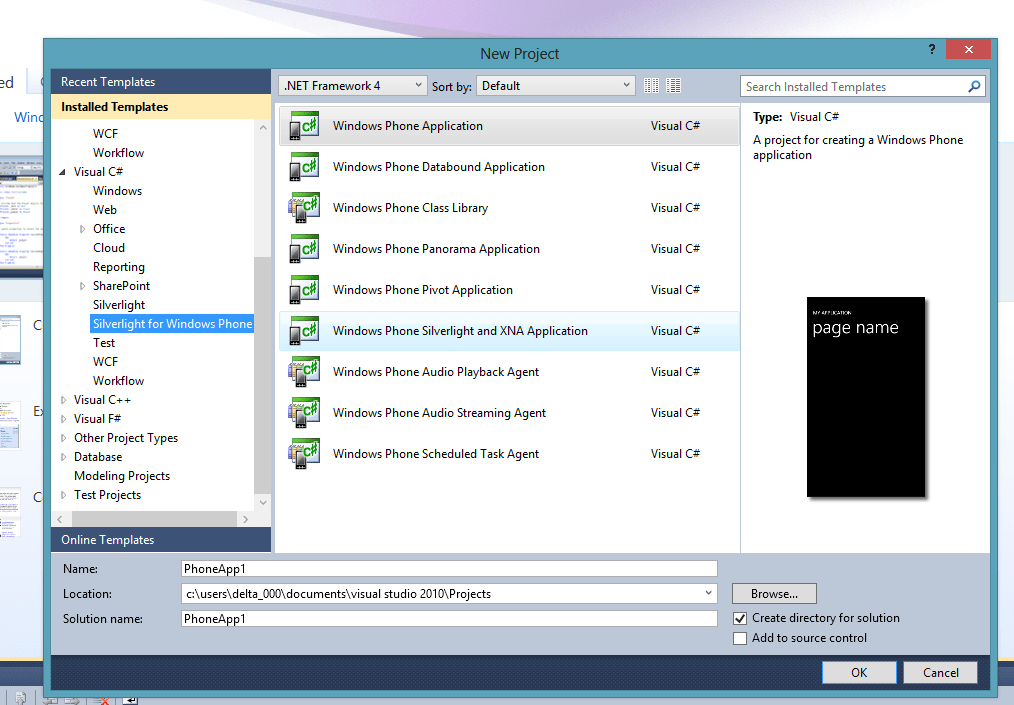The image size is (1014, 705).
Task: Click the Windows Phone Panorama Application icon
Action: coord(304,249)
